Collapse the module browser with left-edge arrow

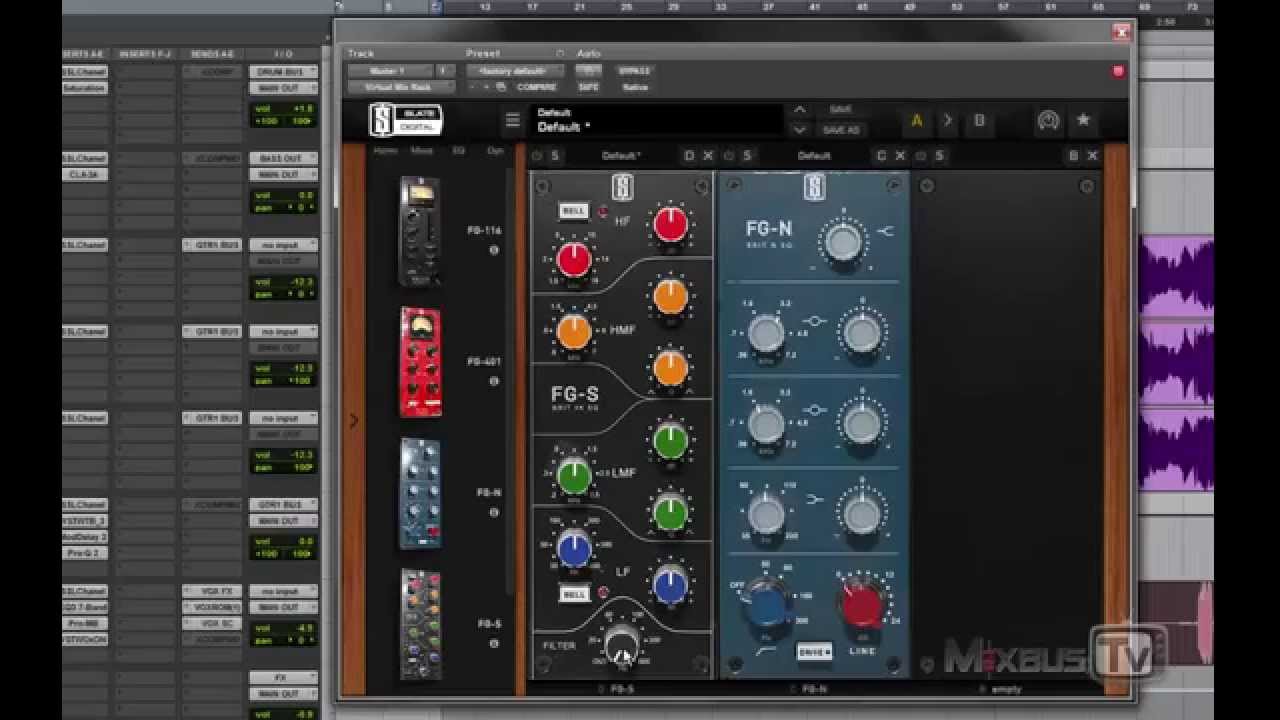click(x=353, y=421)
